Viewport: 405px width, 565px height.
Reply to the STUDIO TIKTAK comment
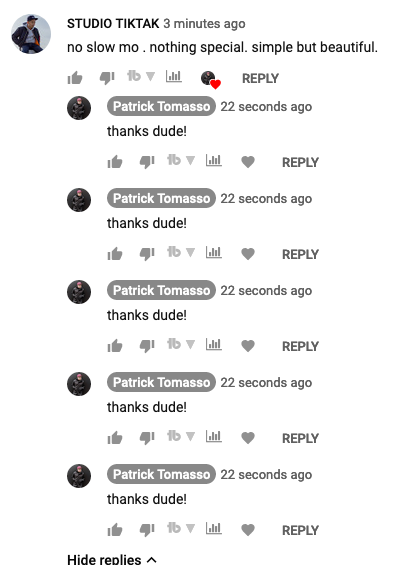coord(260,78)
